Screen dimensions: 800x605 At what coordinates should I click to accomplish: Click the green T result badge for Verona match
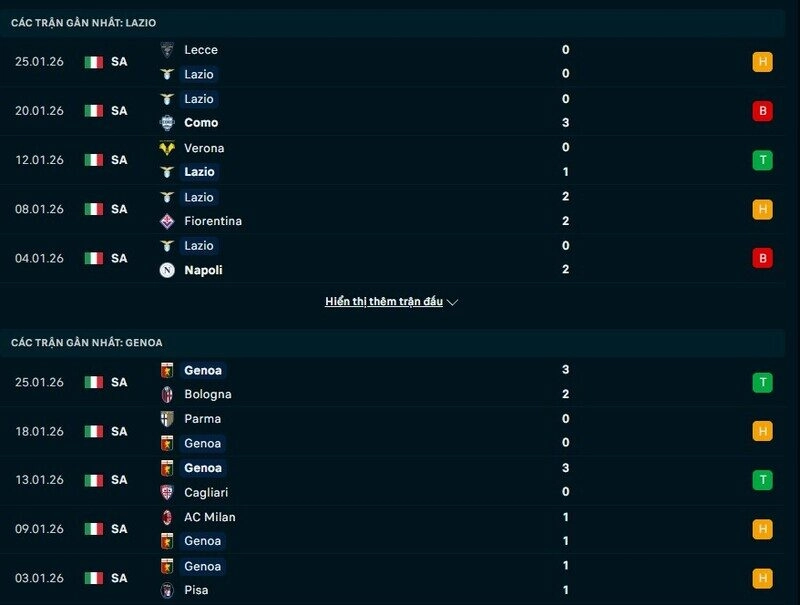tap(761, 160)
